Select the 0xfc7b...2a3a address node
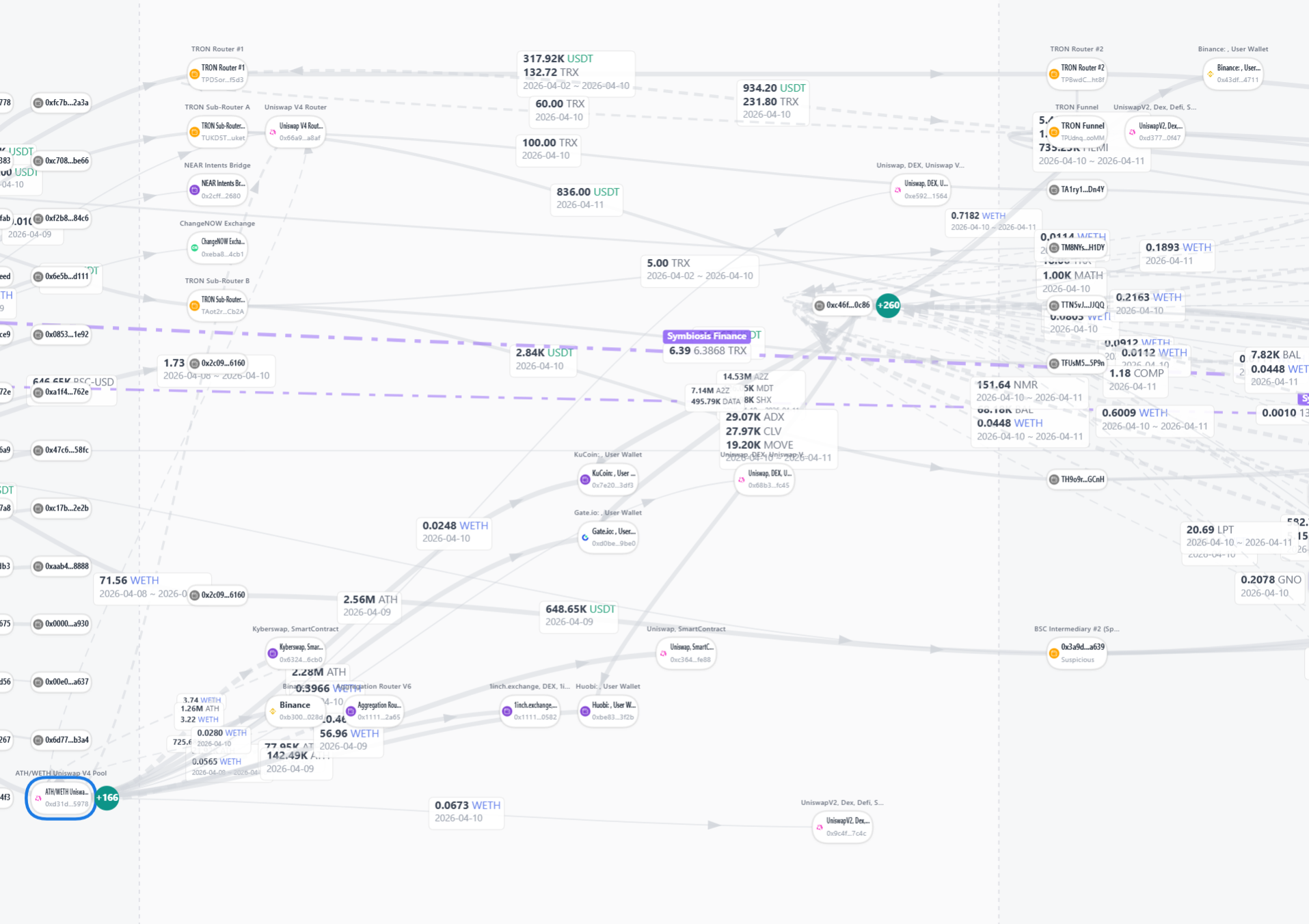Screen dimensions: 1309x924 click(x=61, y=103)
